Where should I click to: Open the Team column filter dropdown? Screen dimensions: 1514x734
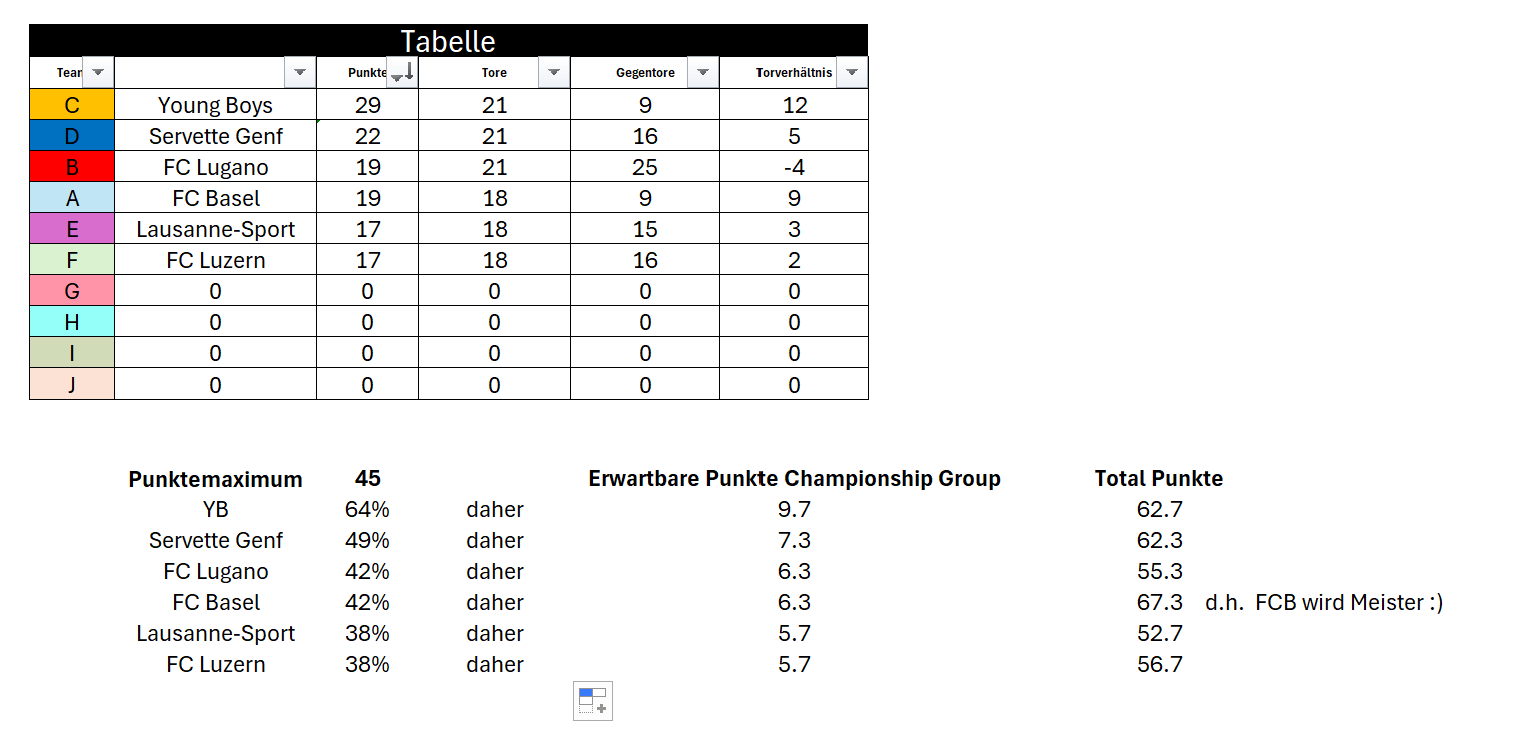(97, 72)
